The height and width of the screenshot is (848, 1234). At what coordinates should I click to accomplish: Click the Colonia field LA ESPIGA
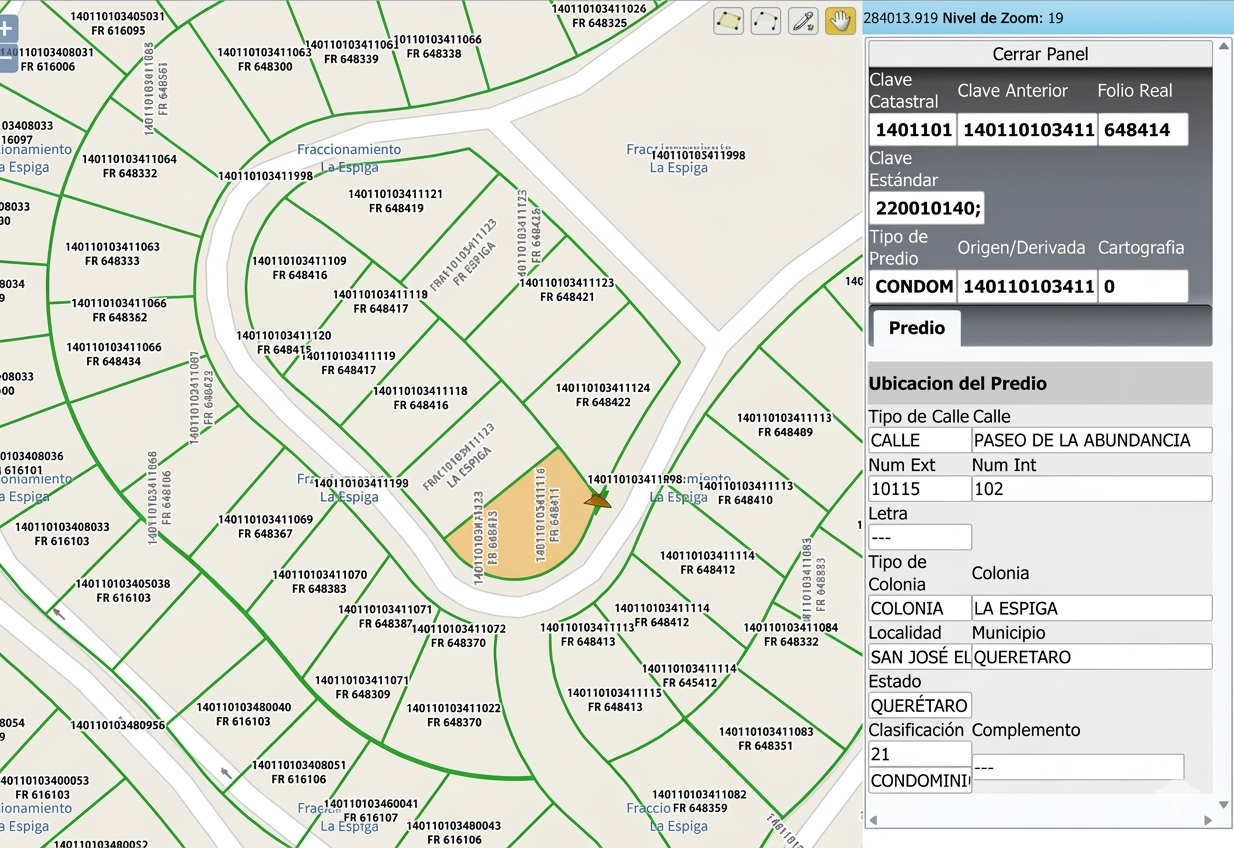1091,608
